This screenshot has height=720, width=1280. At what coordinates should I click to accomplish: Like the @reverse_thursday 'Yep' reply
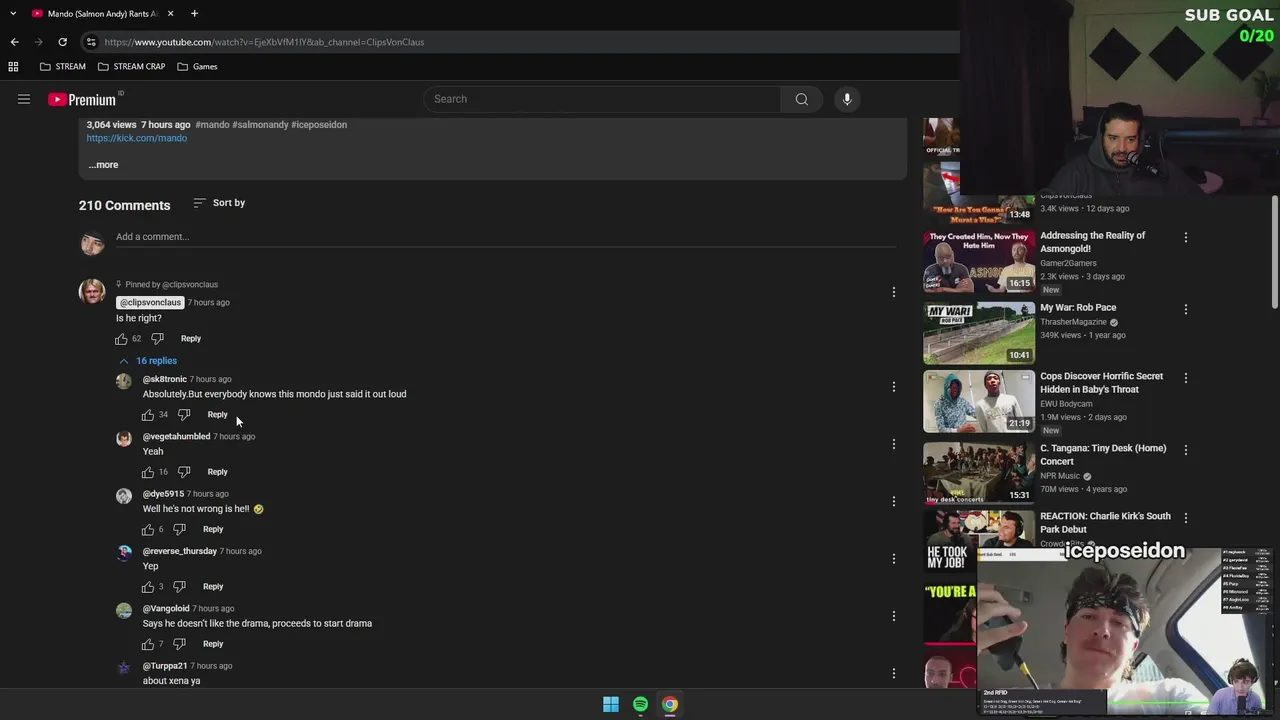(x=148, y=587)
